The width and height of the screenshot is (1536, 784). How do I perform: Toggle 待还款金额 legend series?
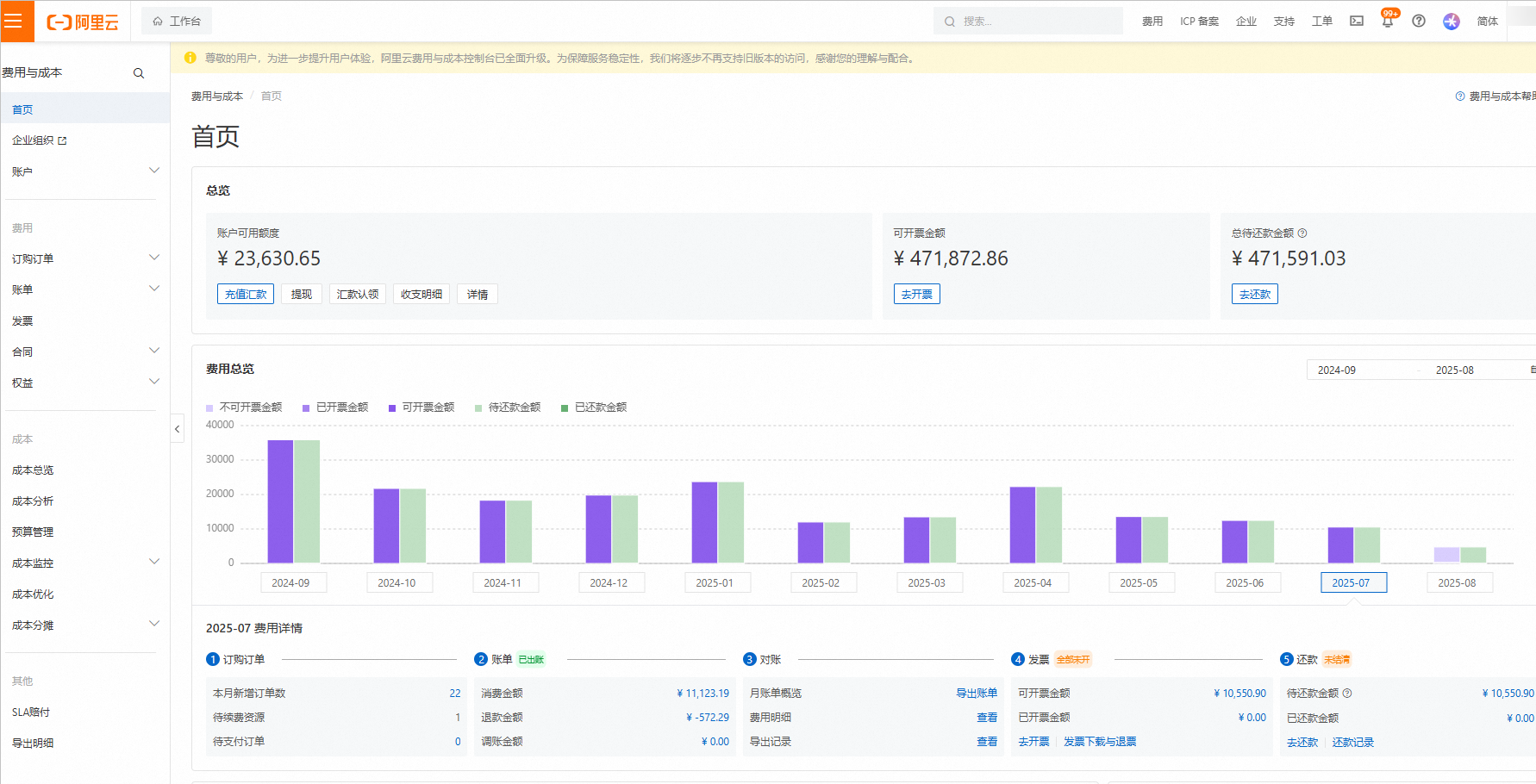point(508,408)
